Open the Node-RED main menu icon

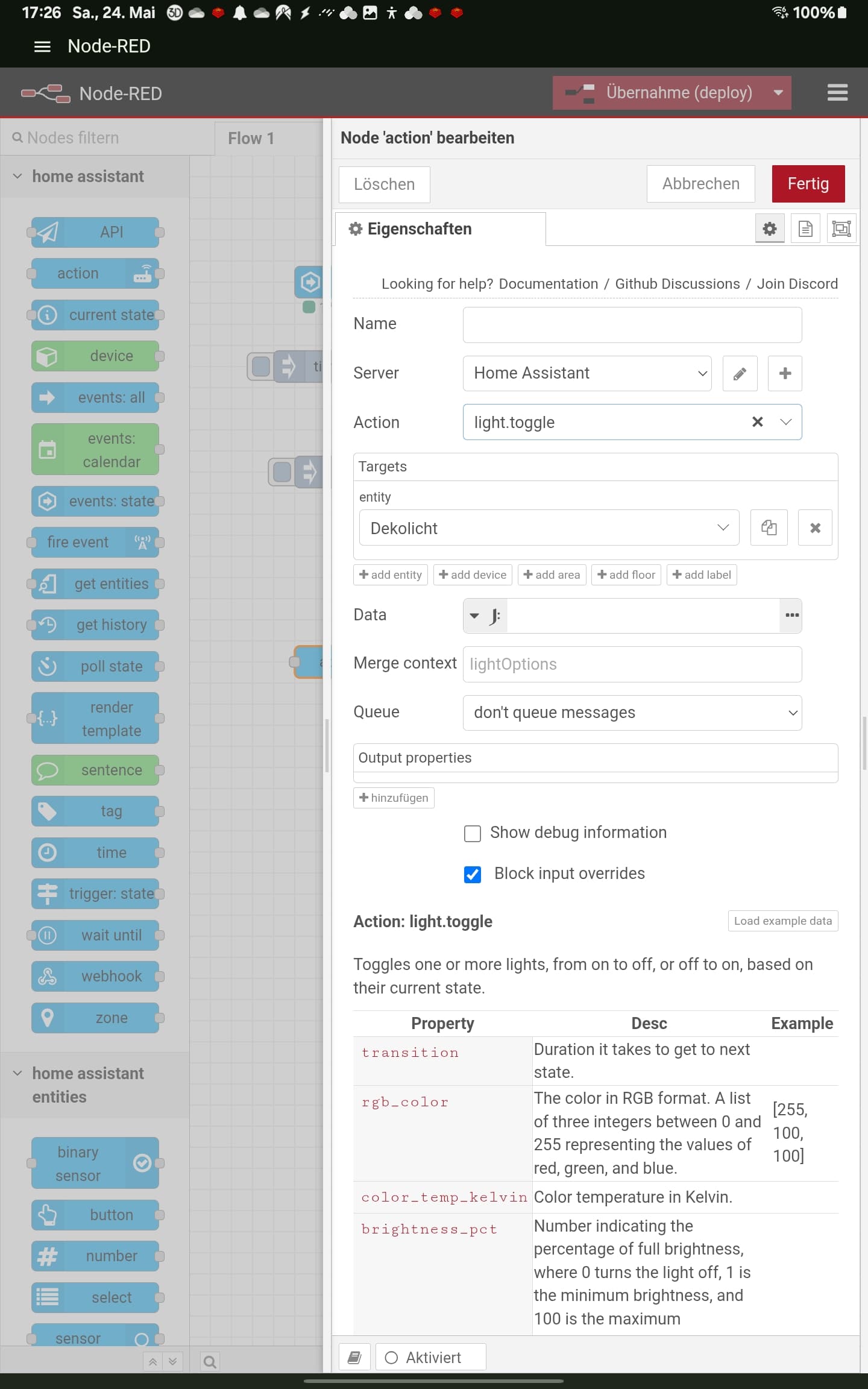[x=837, y=93]
